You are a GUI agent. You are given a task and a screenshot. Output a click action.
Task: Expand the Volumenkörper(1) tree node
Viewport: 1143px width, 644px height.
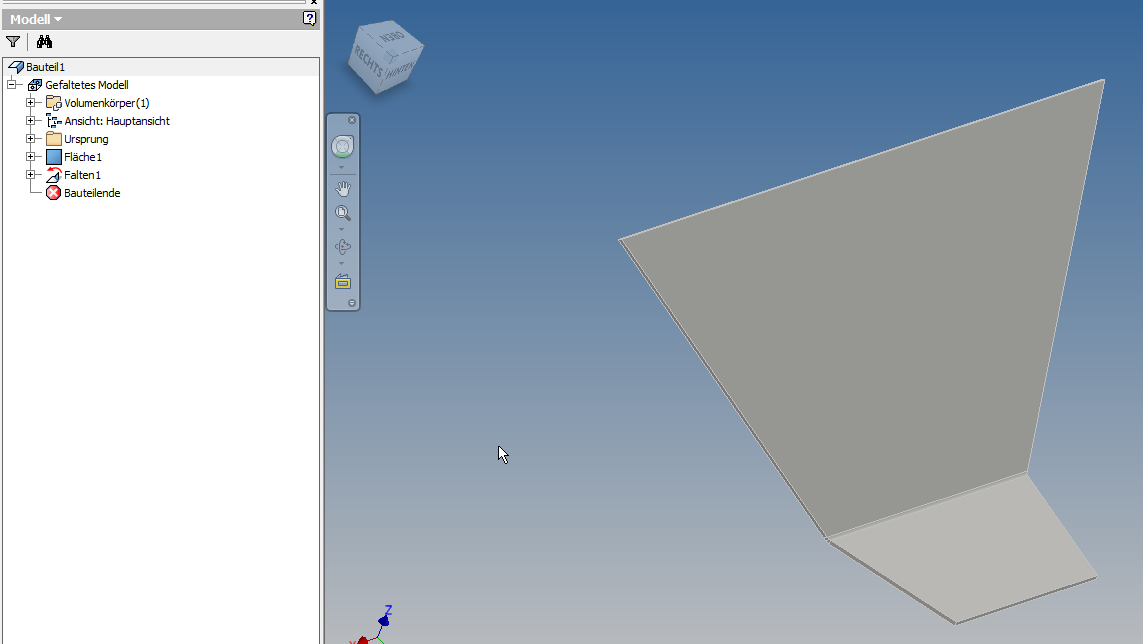point(31,102)
